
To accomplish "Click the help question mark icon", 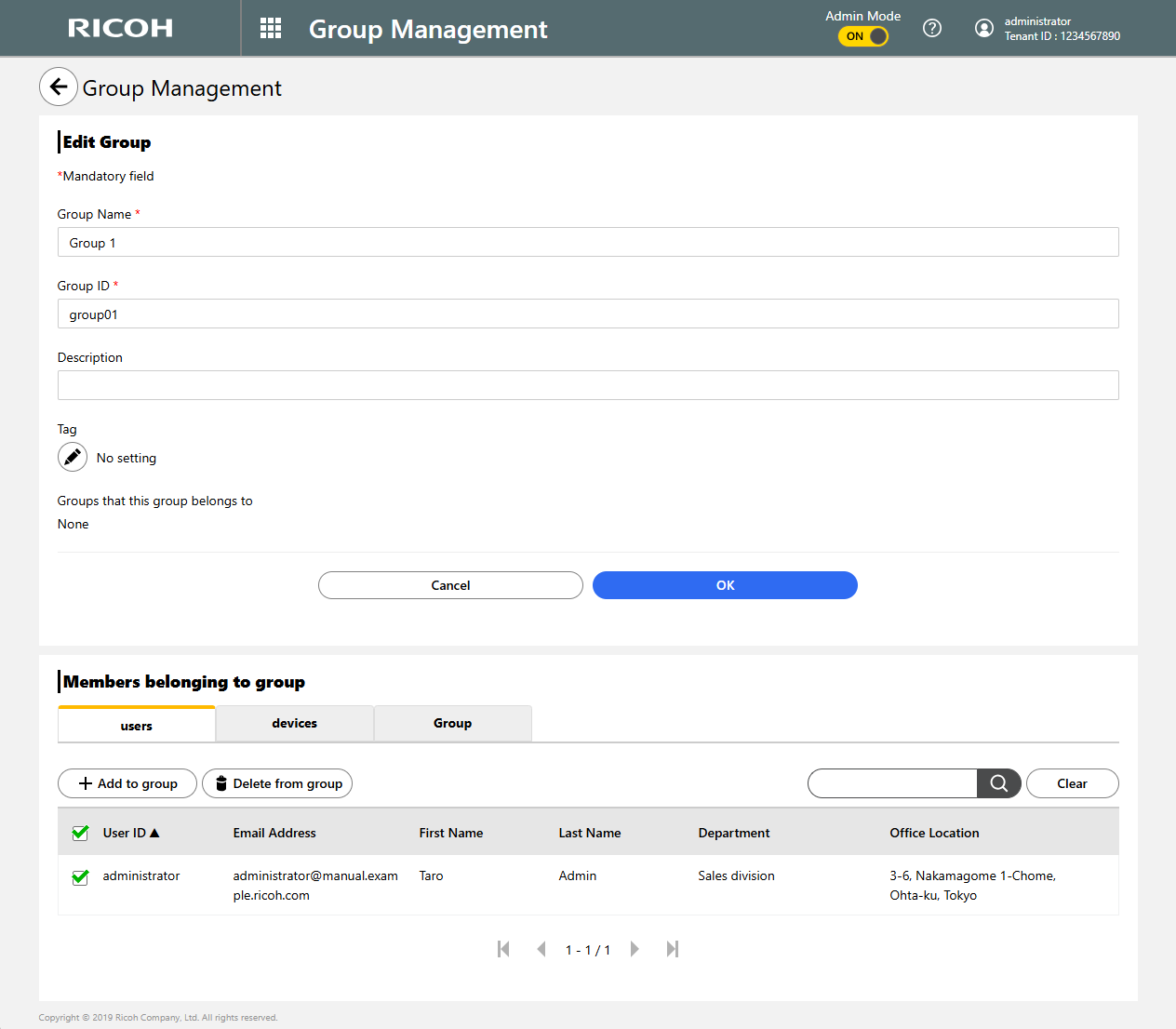I will click(x=931, y=28).
